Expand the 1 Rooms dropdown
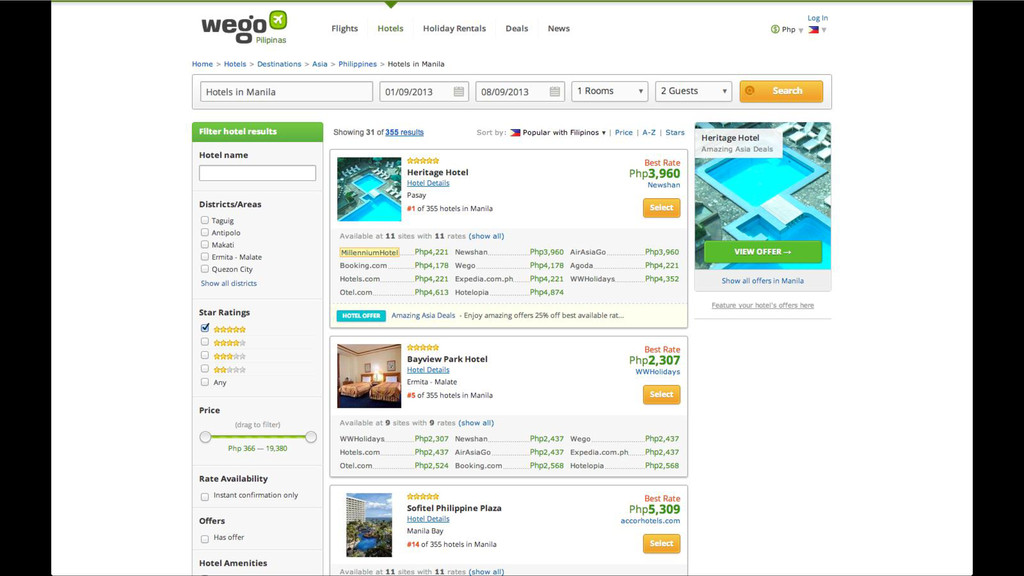 [610, 91]
